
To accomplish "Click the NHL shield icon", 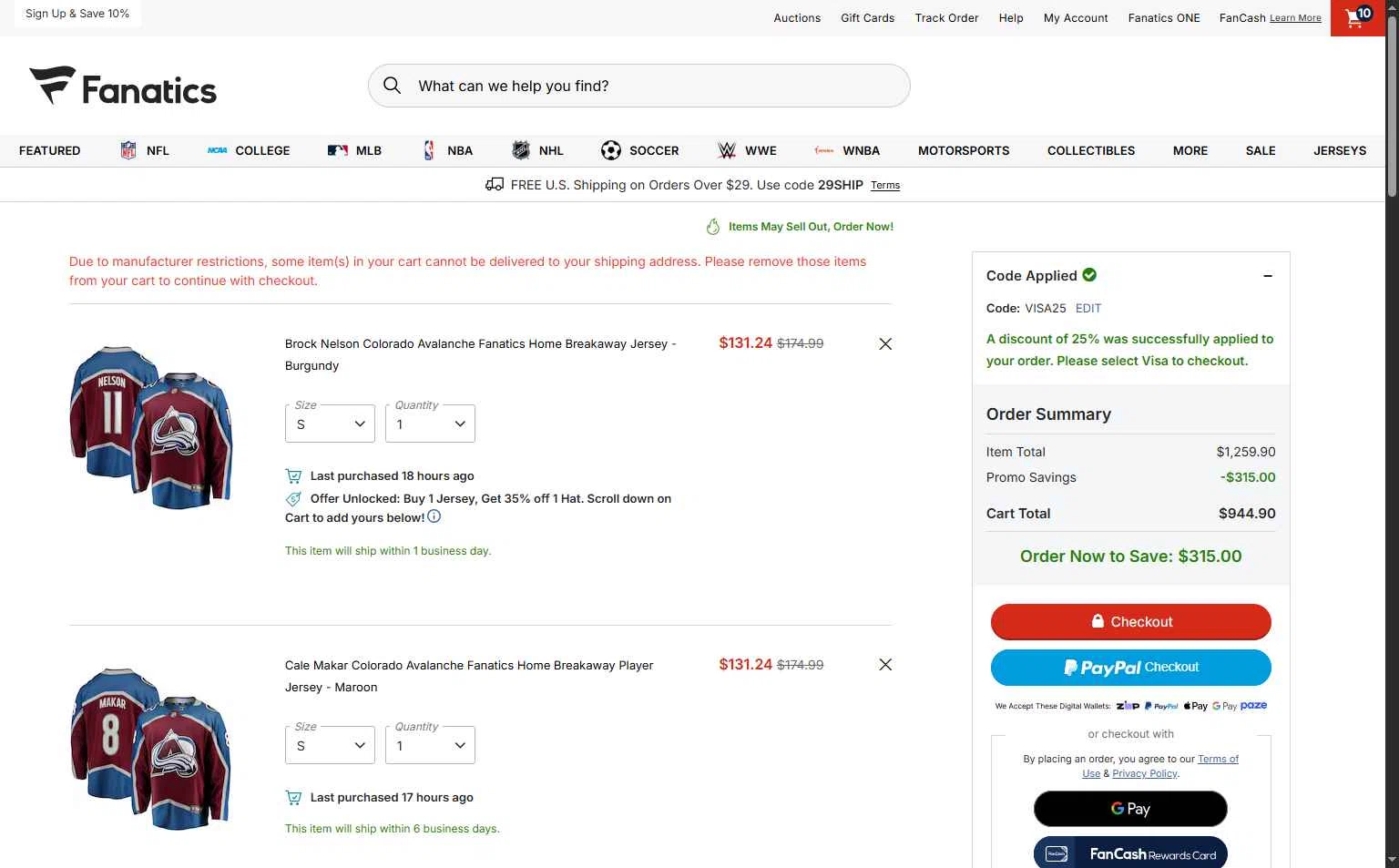I will click(x=521, y=150).
